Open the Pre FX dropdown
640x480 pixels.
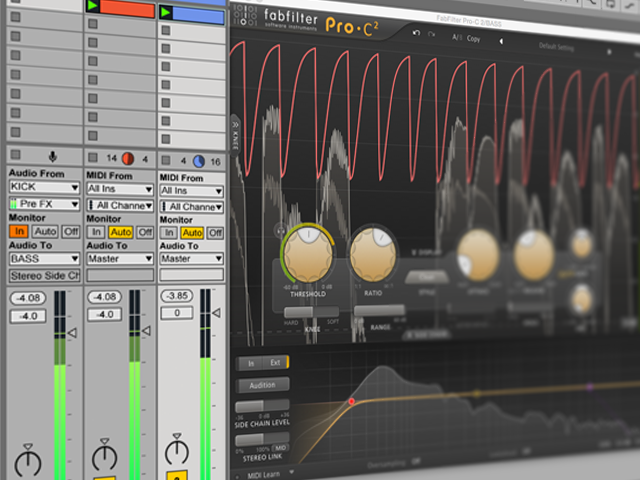click(x=44, y=203)
